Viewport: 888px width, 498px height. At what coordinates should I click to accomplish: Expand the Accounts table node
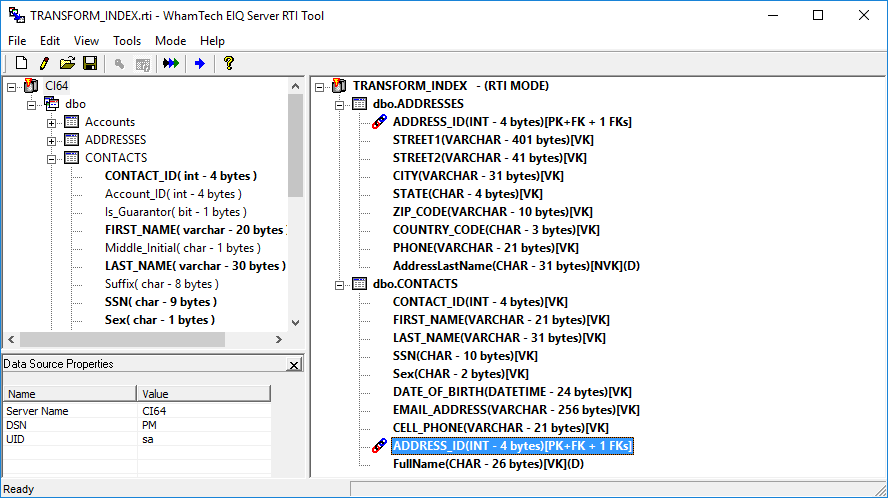click(x=52, y=123)
